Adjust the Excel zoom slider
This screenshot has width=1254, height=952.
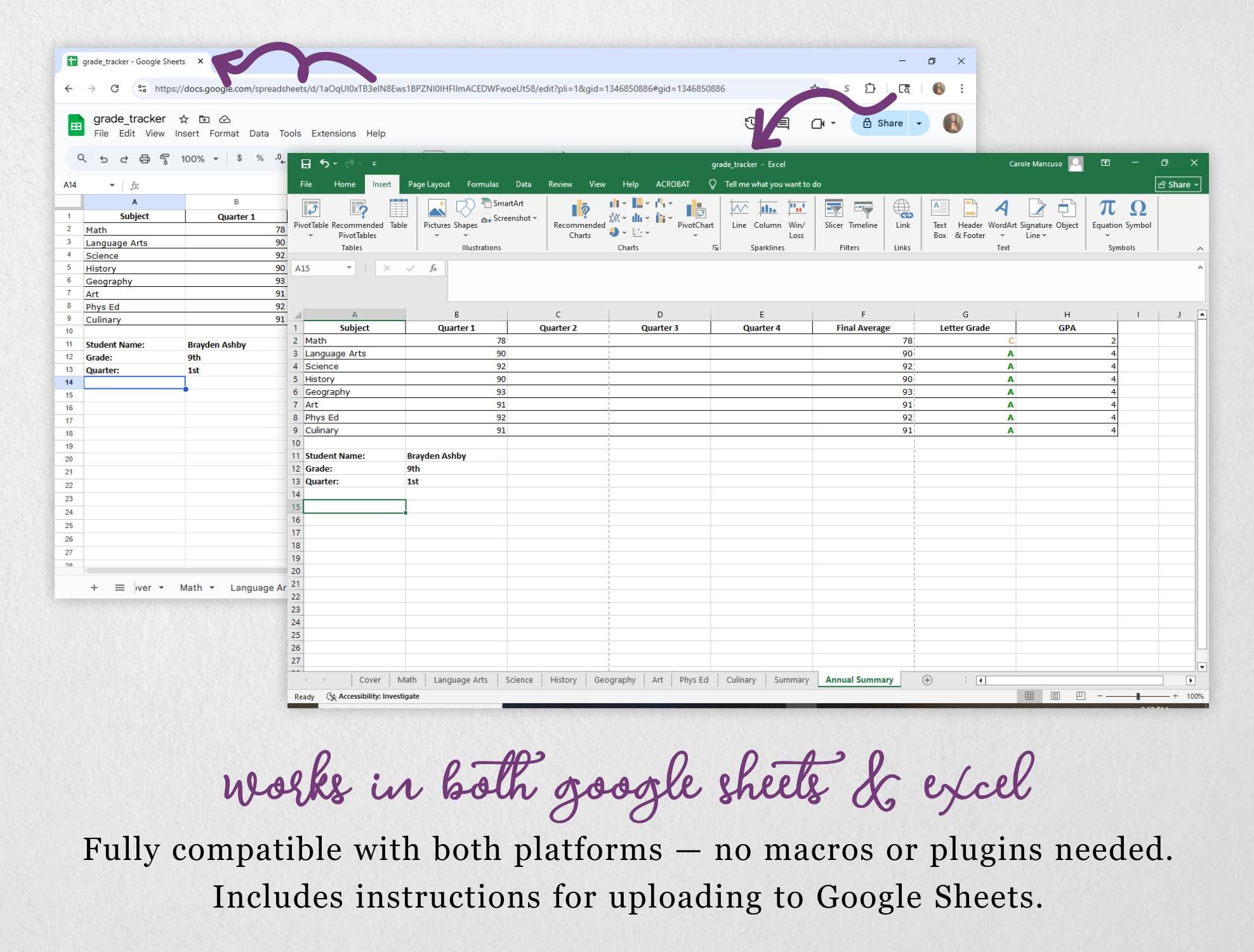point(1138,696)
